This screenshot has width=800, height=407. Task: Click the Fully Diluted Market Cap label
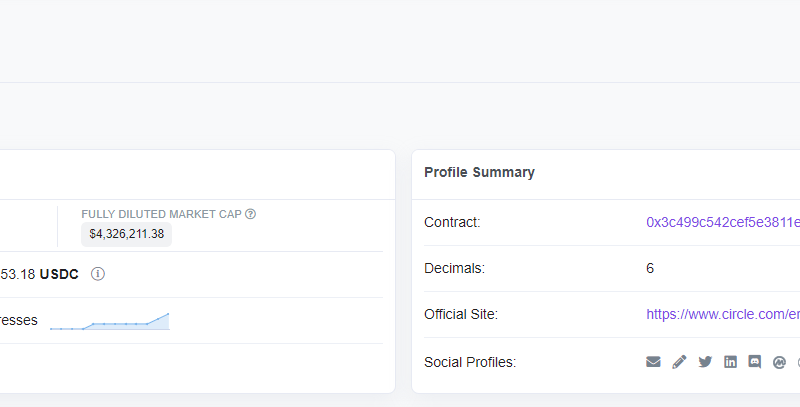(161, 214)
